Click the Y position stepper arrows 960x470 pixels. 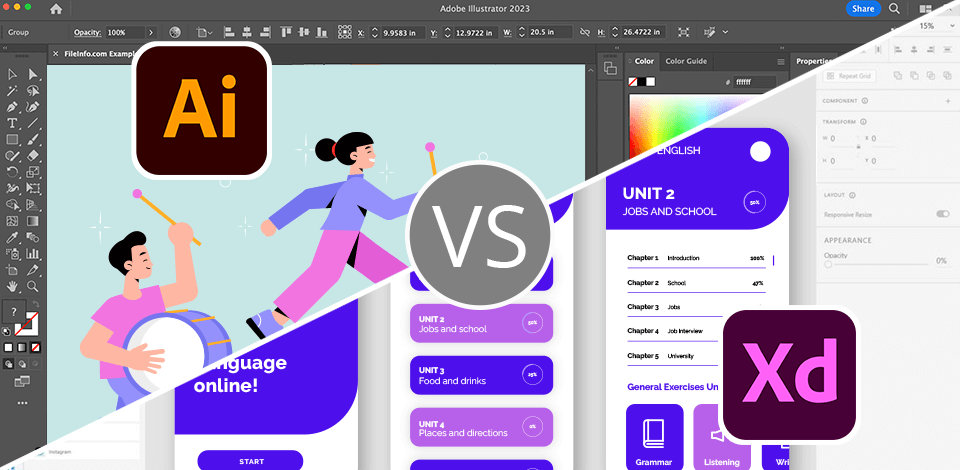click(448, 32)
